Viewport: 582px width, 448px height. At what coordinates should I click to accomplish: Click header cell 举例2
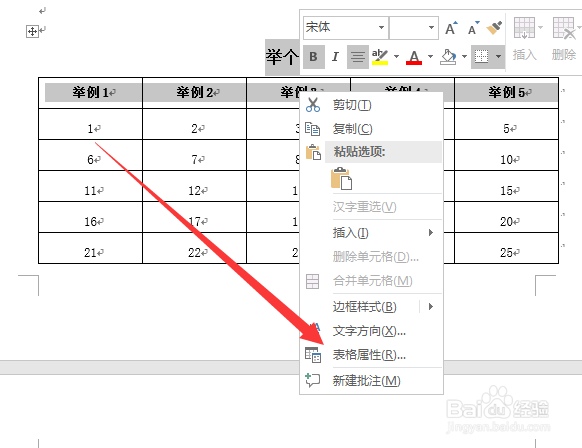click(x=194, y=93)
